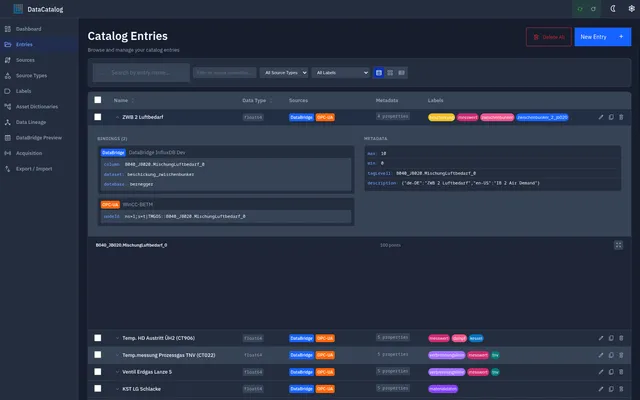Image resolution: width=640 pixels, height=400 pixels.
Task: Click the green sync status icon
Action: coord(580,9)
